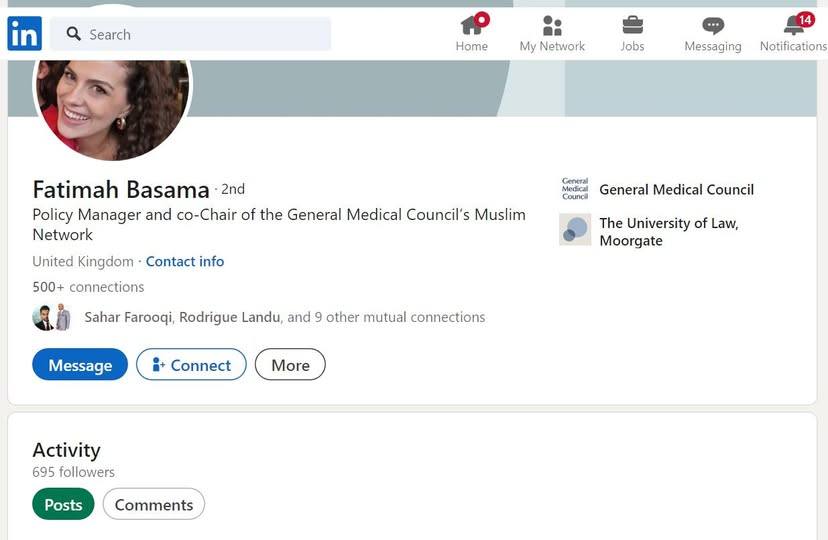
Task: Open General Medical Council logo
Action: (x=575, y=189)
